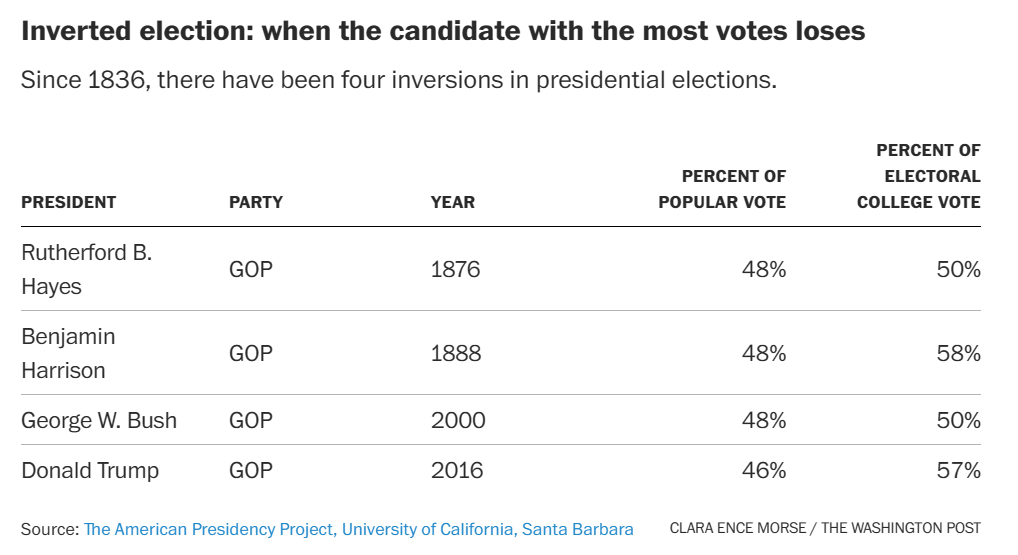Click the YEAR column header
Image resolution: width=1018 pixels, height=555 pixels.
(x=452, y=202)
